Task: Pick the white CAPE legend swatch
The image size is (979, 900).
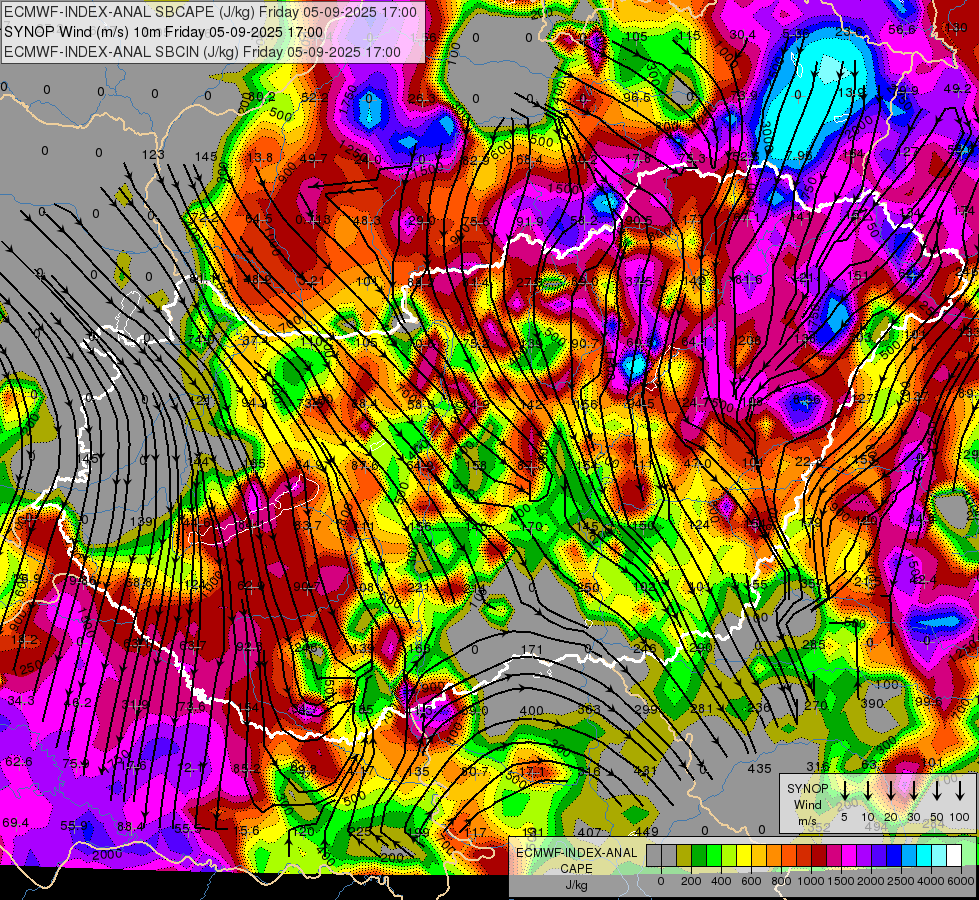Action: (953, 856)
